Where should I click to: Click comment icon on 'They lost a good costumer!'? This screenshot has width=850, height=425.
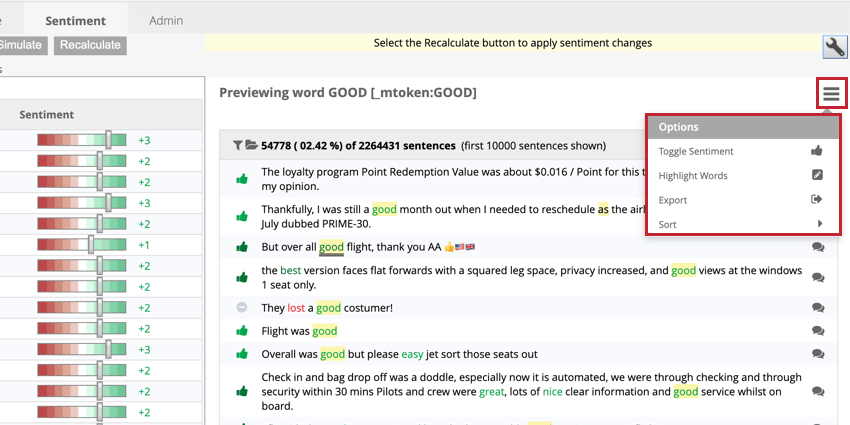pyautogui.click(x=818, y=307)
